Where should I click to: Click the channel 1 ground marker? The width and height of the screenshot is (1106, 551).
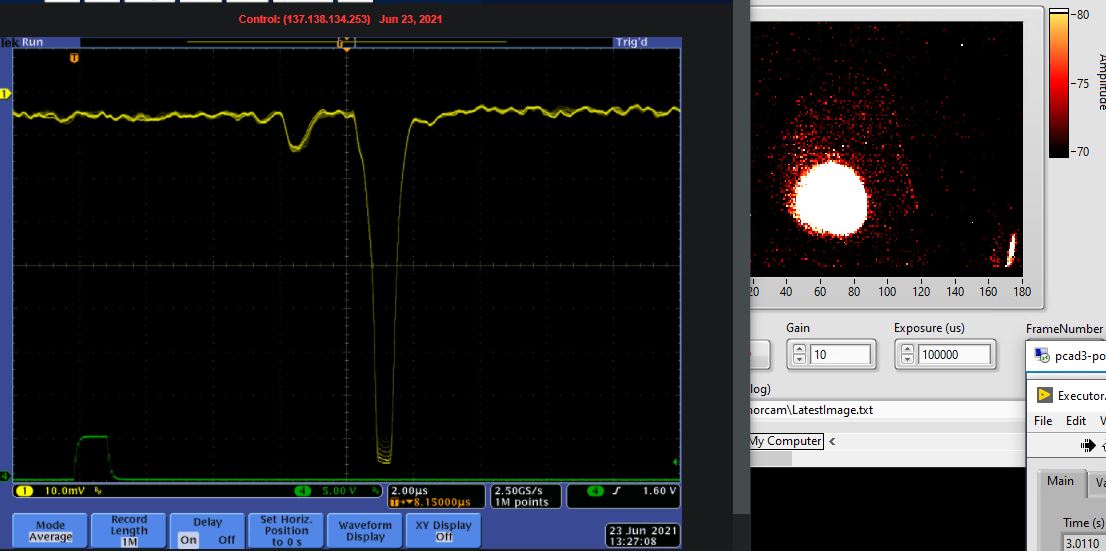[x=4, y=94]
